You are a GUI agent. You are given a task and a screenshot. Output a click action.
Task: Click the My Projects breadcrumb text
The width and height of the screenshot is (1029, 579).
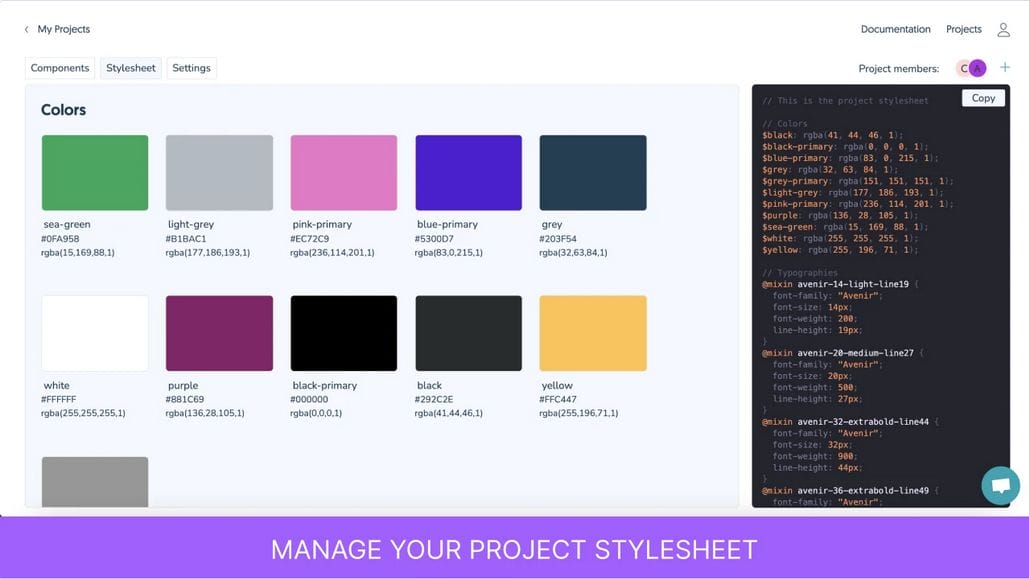[64, 30]
